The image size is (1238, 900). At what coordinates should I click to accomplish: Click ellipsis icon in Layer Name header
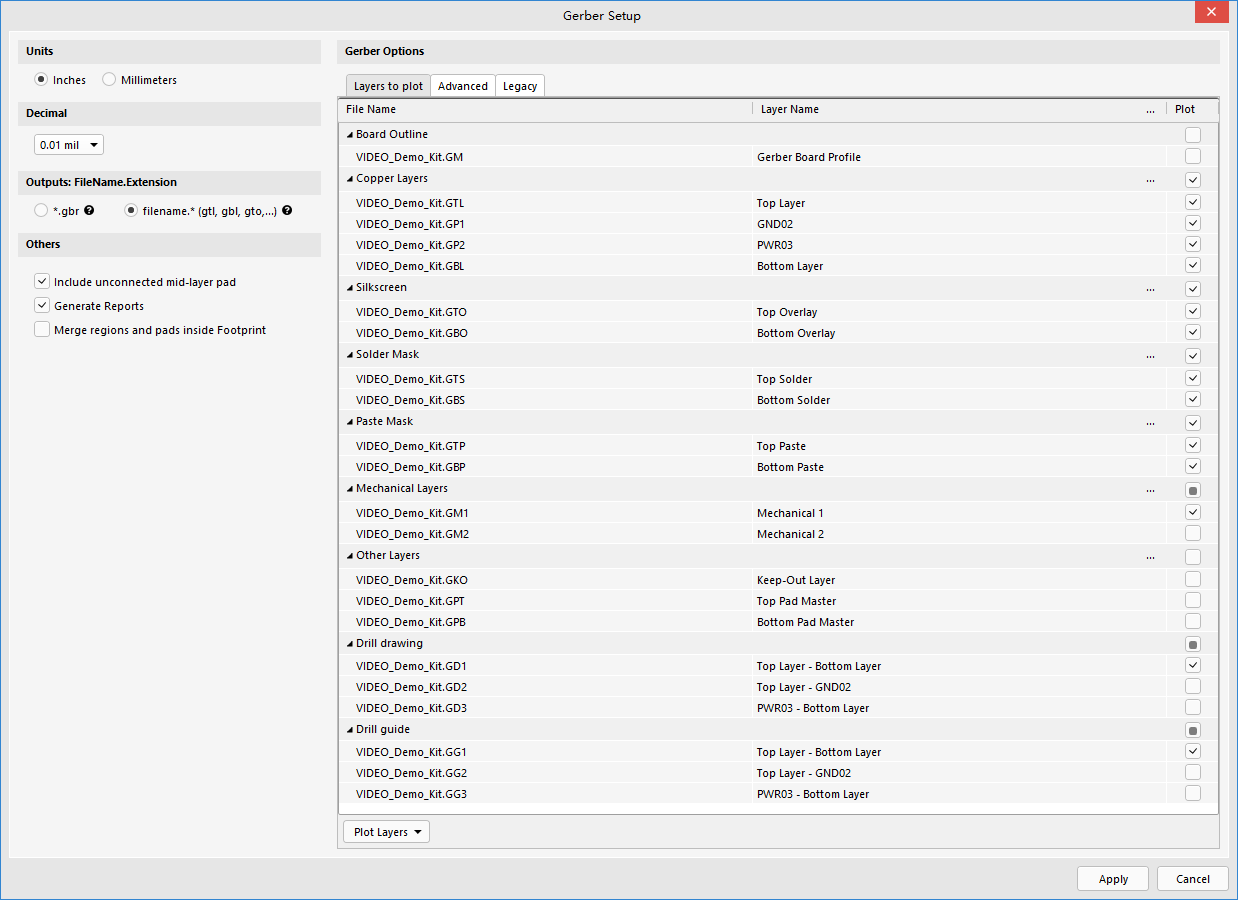pyautogui.click(x=1150, y=110)
